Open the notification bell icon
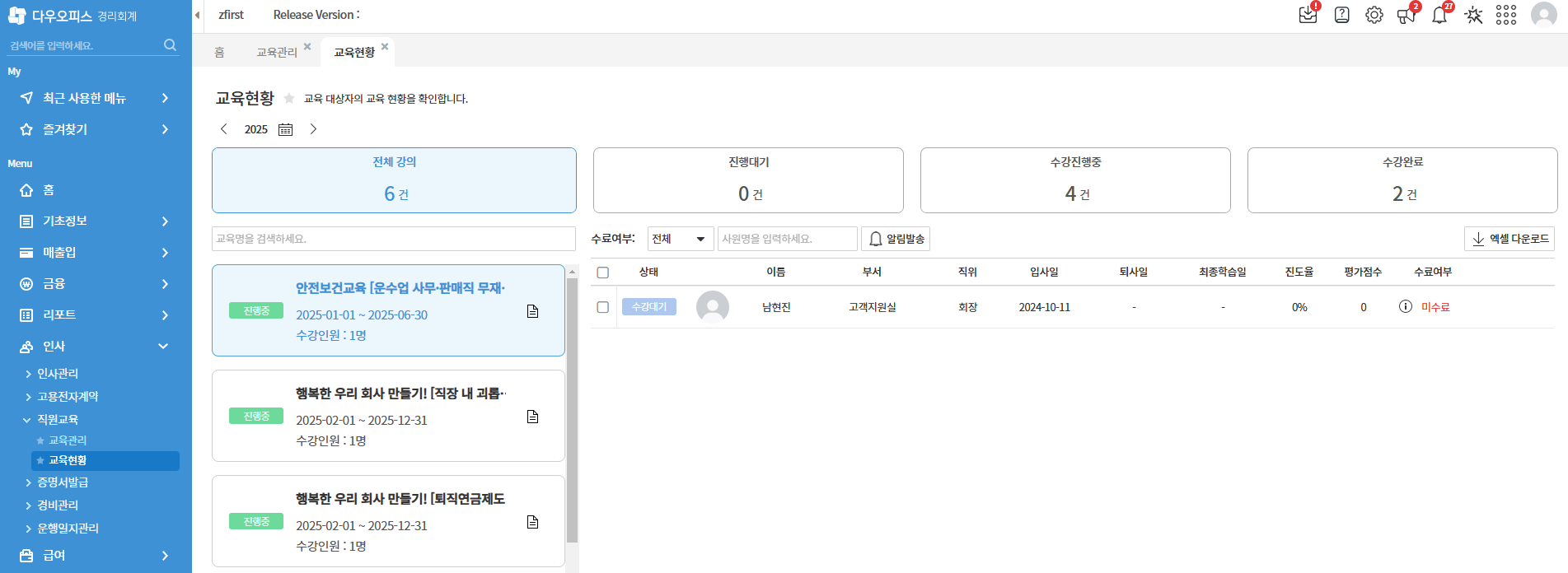Screen dimensions: 1568x573 coord(1439,15)
